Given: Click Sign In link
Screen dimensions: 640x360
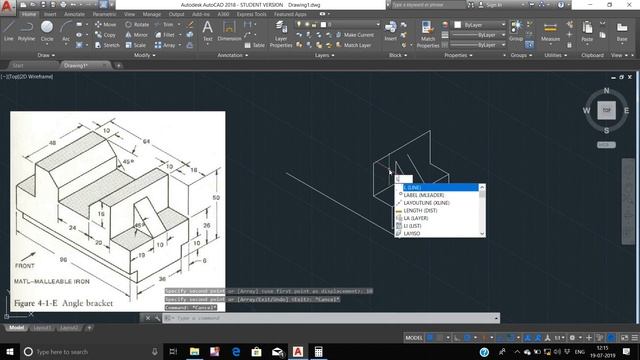Looking at the screenshot, I should (x=491, y=5).
